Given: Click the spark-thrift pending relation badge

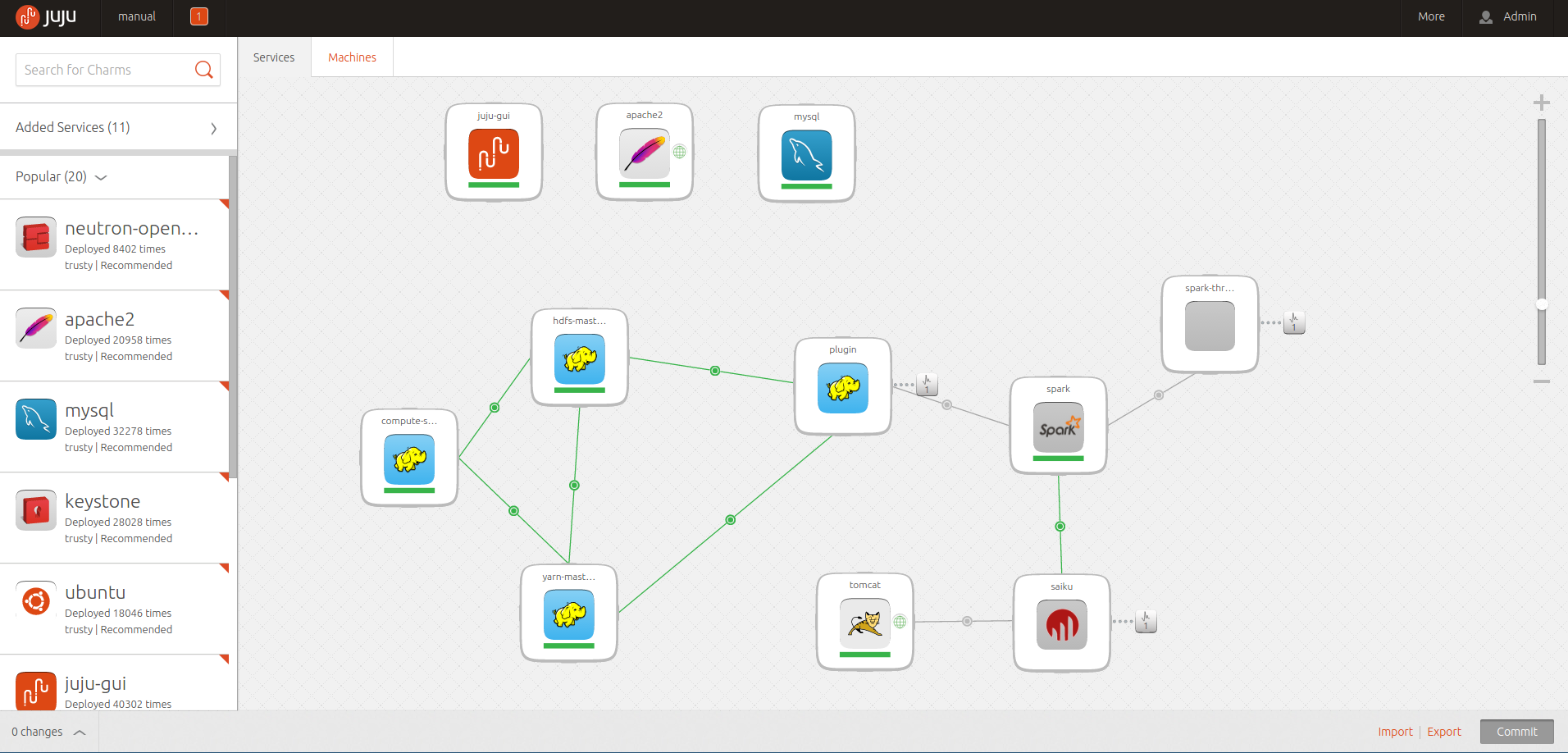Looking at the screenshot, I should pos(1294,322).
